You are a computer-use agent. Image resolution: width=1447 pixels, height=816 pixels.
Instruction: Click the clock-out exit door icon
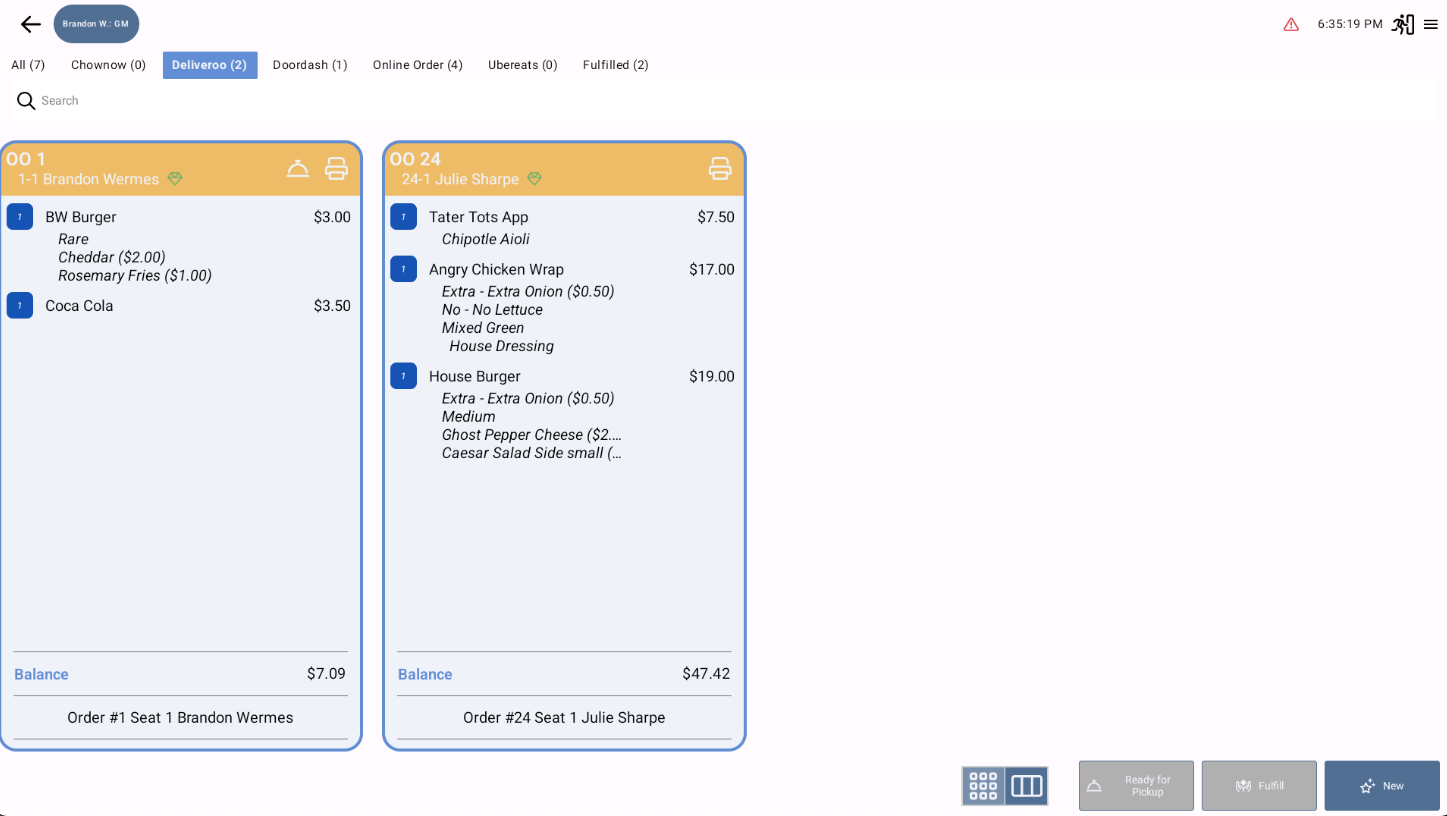coord(1402,23)
